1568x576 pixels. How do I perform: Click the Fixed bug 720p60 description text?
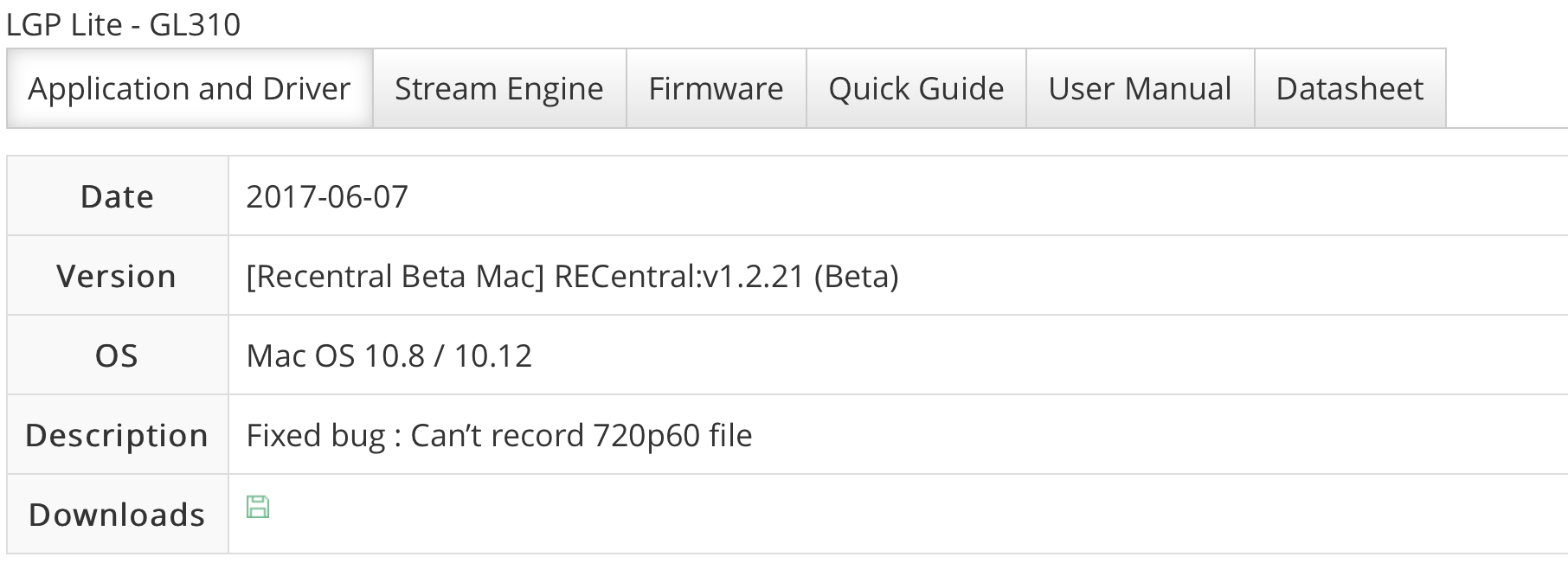click(x=499, y=435)
